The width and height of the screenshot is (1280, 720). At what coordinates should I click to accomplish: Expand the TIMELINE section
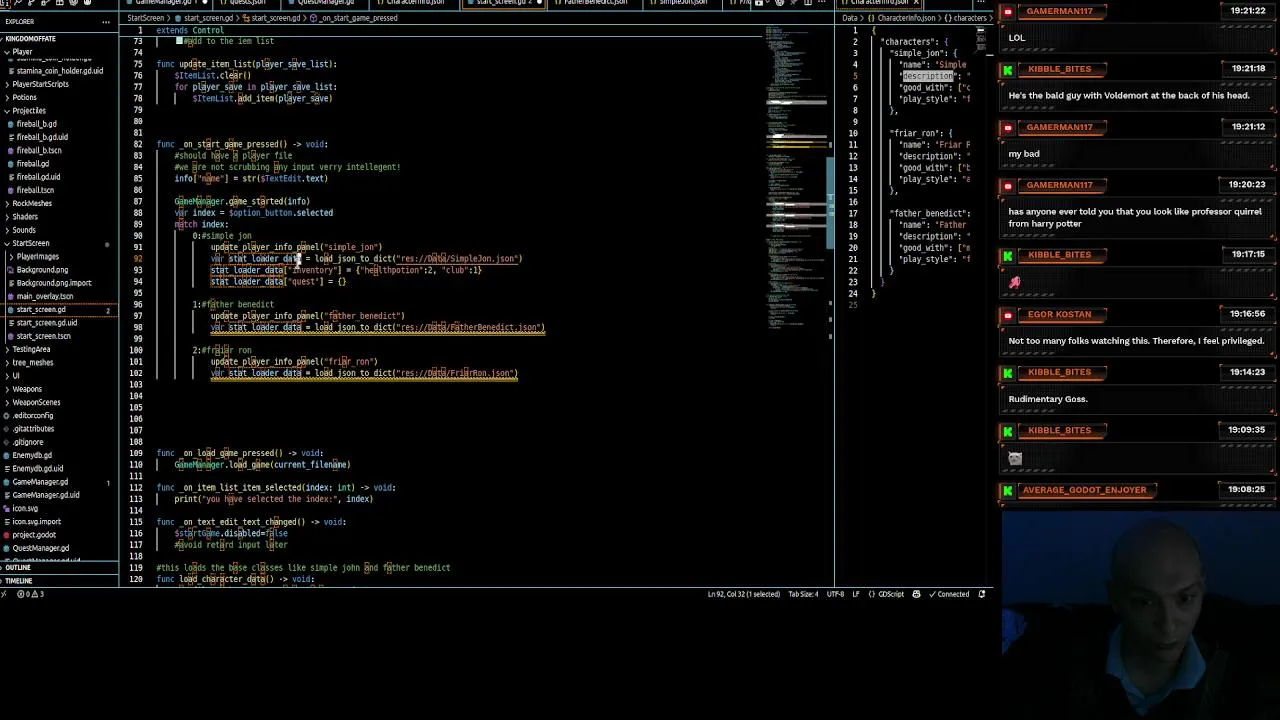coord(18,581)
